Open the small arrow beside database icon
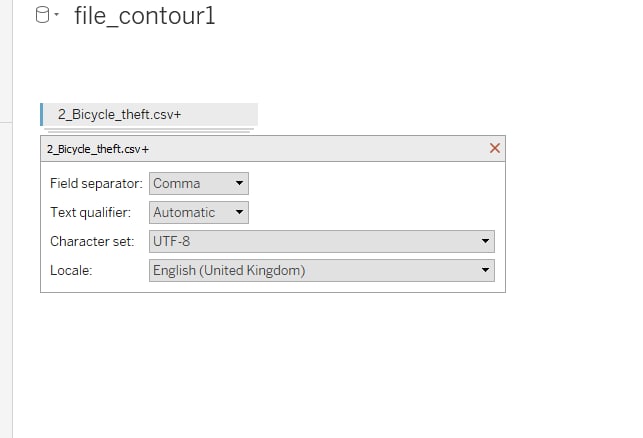The width and height of the screenshot is (643, 438). pos(57,14)
